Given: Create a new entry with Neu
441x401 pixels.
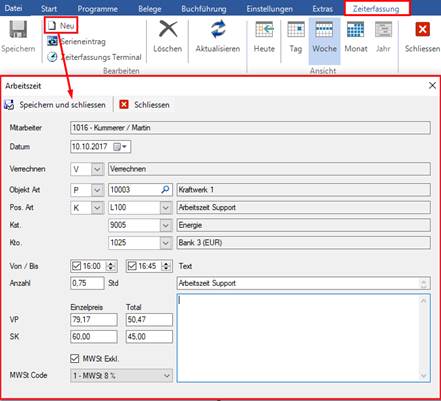Looking at the screenshot, I should [x=61, y=26].
